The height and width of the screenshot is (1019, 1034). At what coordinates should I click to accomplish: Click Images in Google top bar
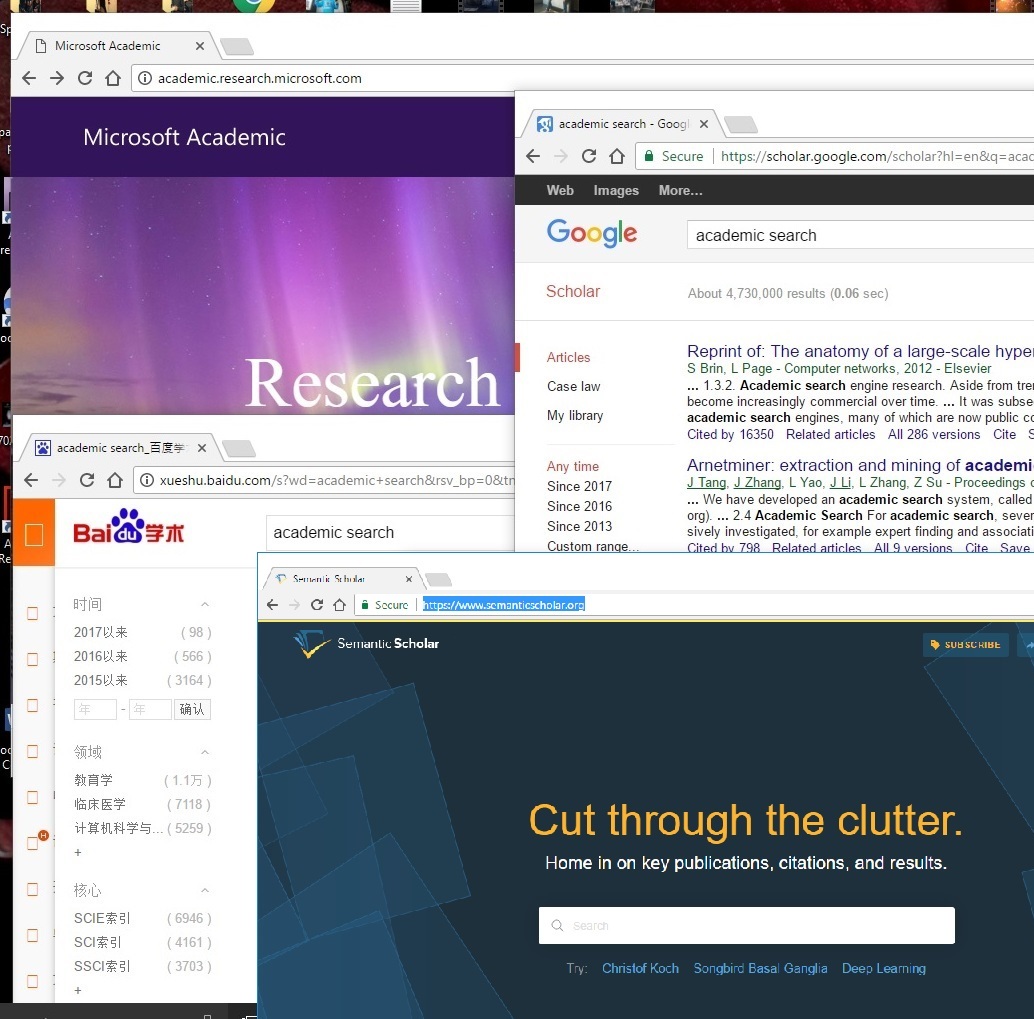point(616,191)
